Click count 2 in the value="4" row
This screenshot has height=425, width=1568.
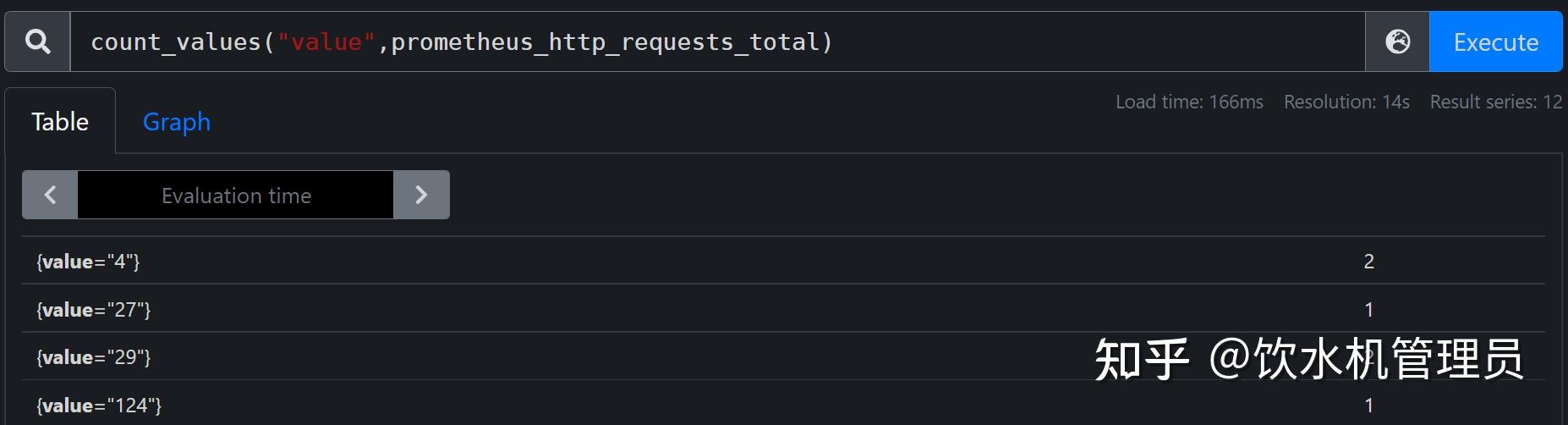pyautogui.click(x=1368, y=262)
